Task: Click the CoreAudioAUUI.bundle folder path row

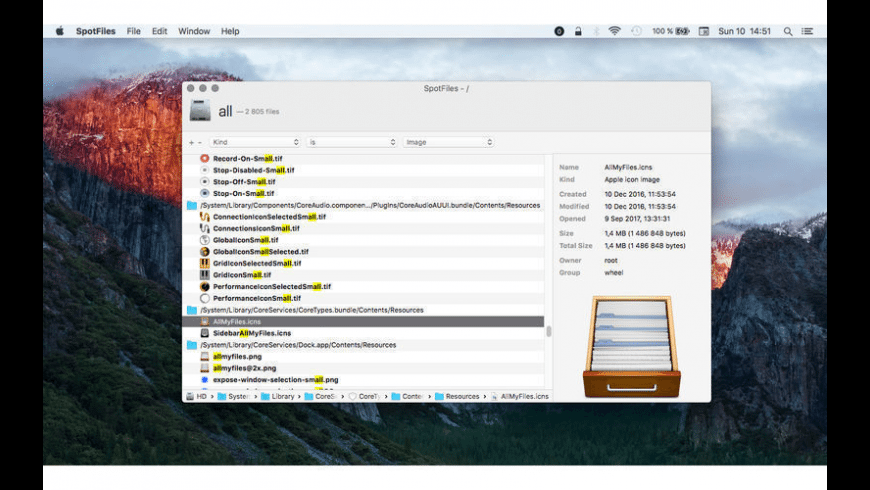Action: tap(363, 205)
